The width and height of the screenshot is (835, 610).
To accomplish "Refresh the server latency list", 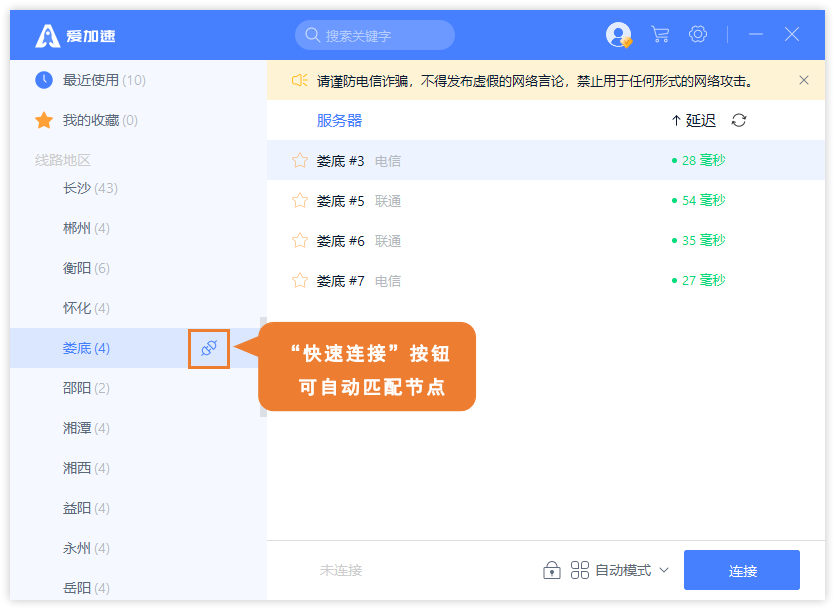I will [739, 120].
